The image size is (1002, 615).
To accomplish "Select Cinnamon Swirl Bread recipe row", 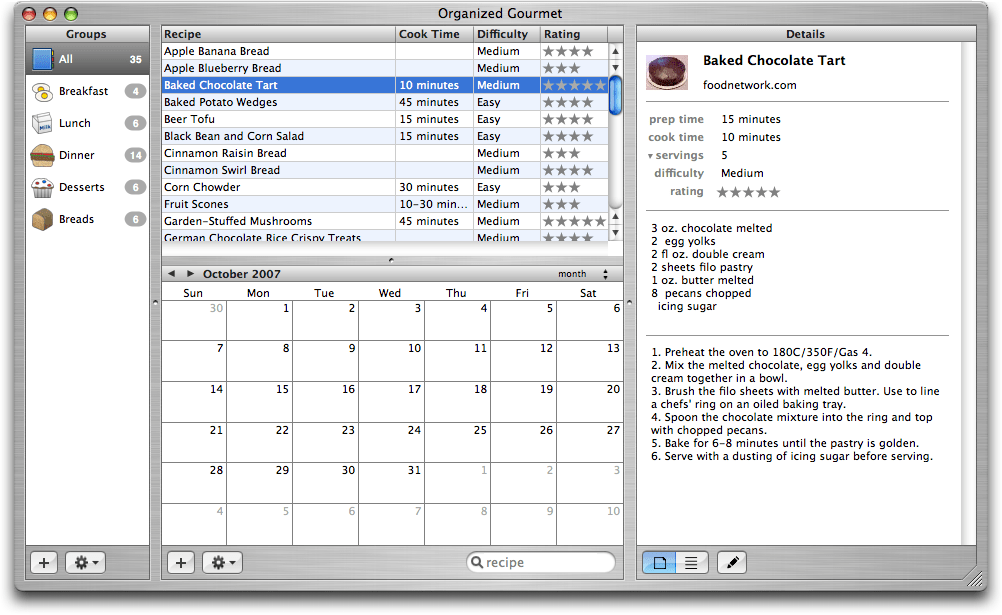I will (385, 170).
